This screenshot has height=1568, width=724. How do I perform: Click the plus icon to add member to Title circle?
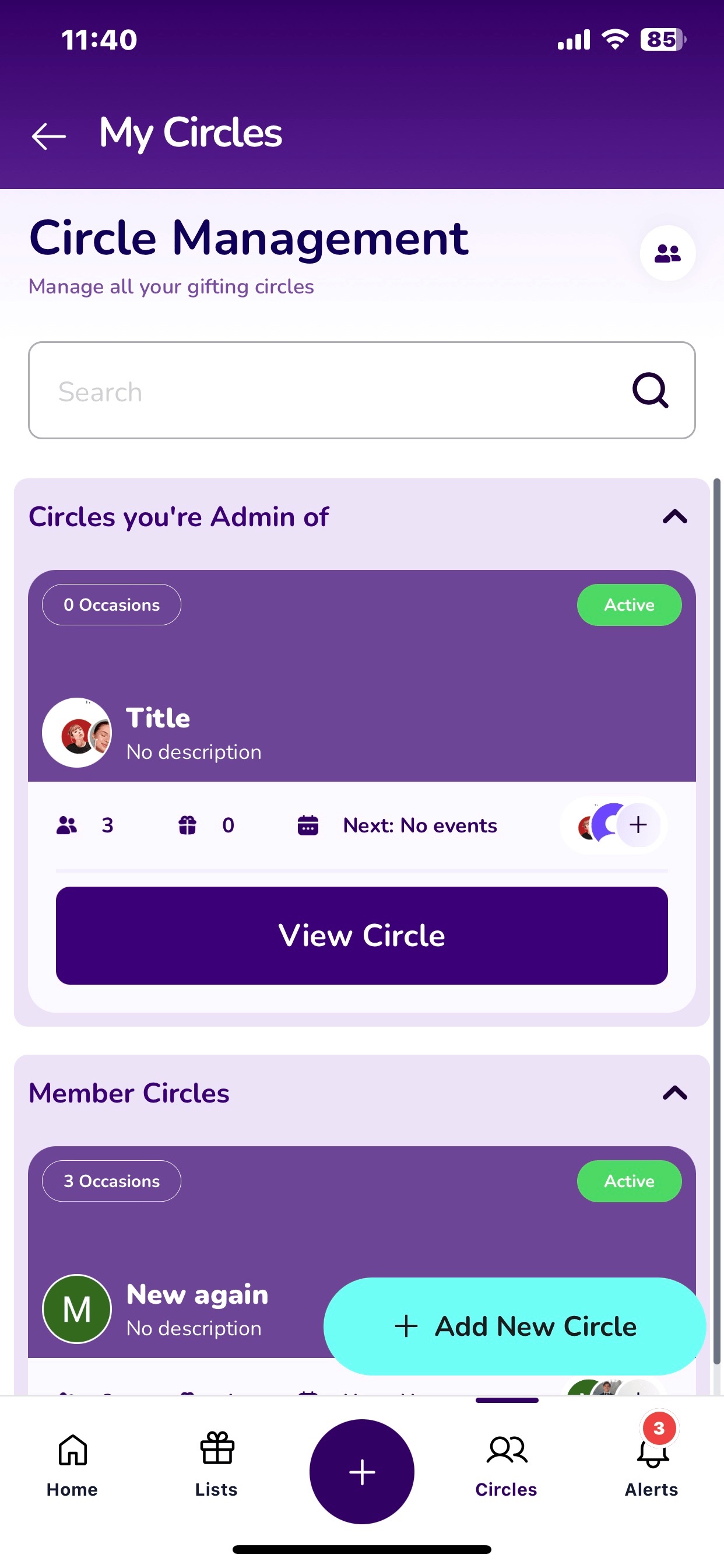click(638, 825)
